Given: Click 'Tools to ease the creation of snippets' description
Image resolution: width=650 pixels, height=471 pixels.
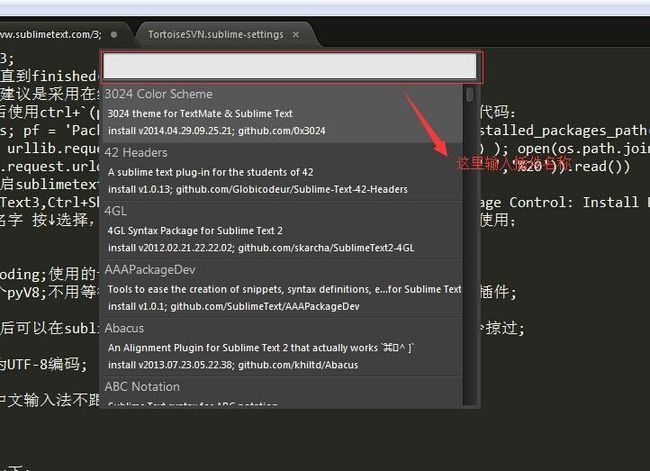Looking at the screenshot, I should click(x=284, y=289).
